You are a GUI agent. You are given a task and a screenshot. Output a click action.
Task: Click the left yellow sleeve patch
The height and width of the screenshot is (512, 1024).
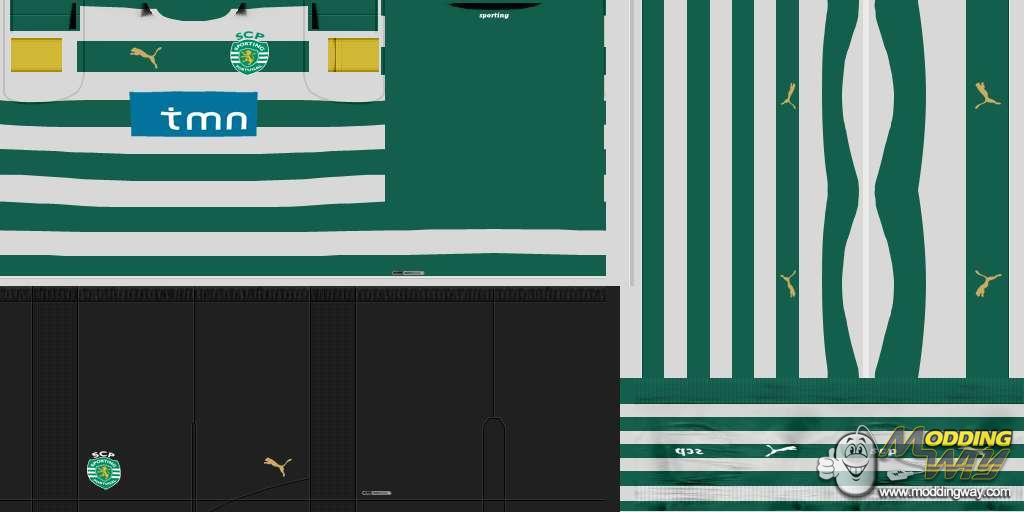point(36,55)
